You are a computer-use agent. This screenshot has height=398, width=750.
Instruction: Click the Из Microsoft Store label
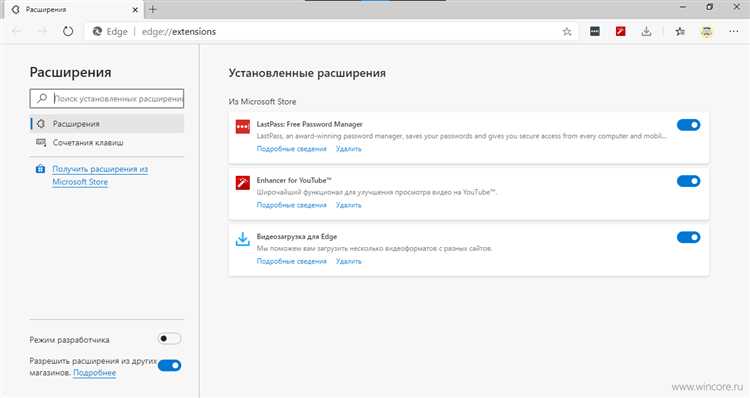coord(262,101)
